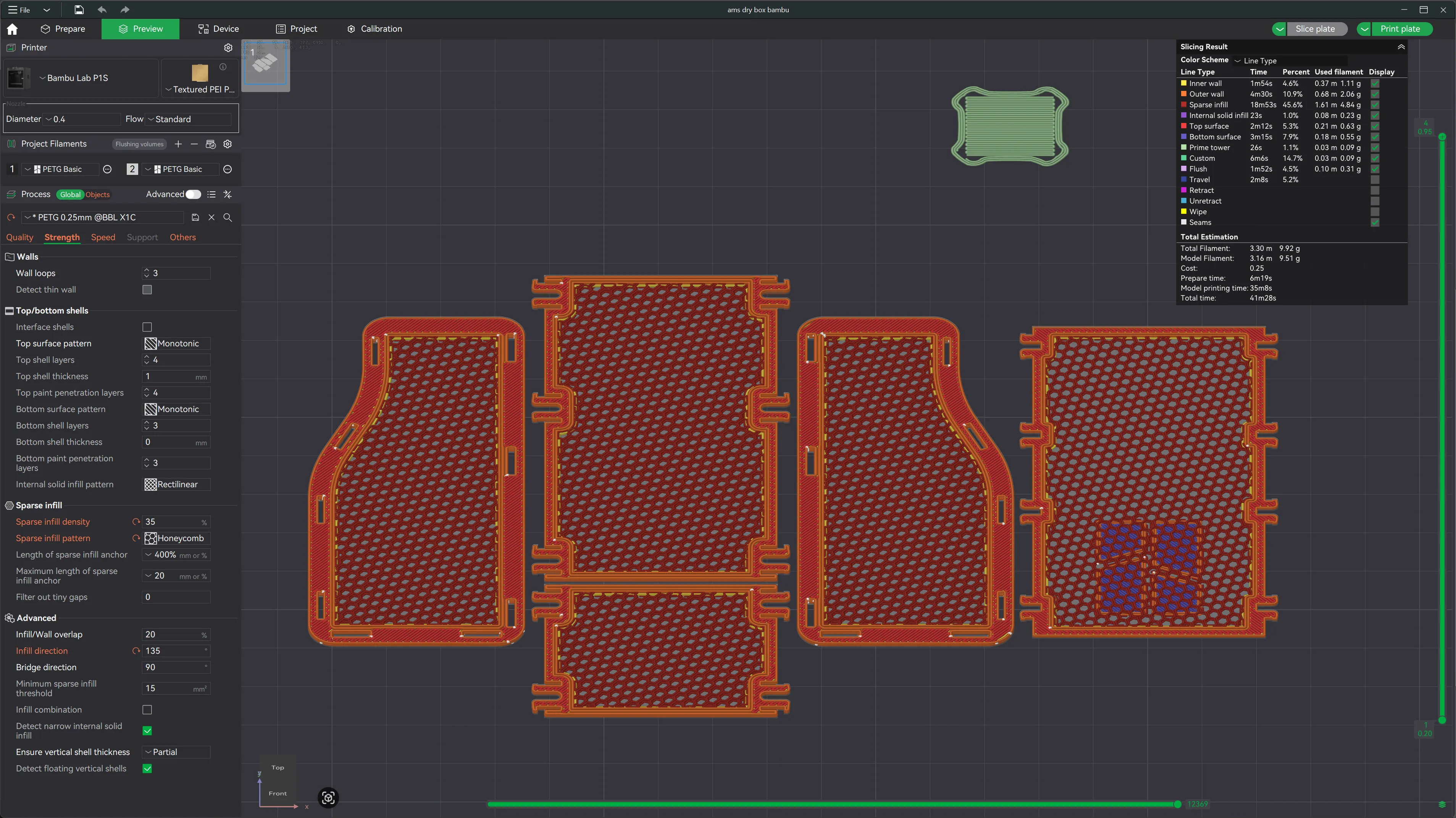Add a new project filament
Viewport: 1456px width, 818px height.
coord(178,144)
